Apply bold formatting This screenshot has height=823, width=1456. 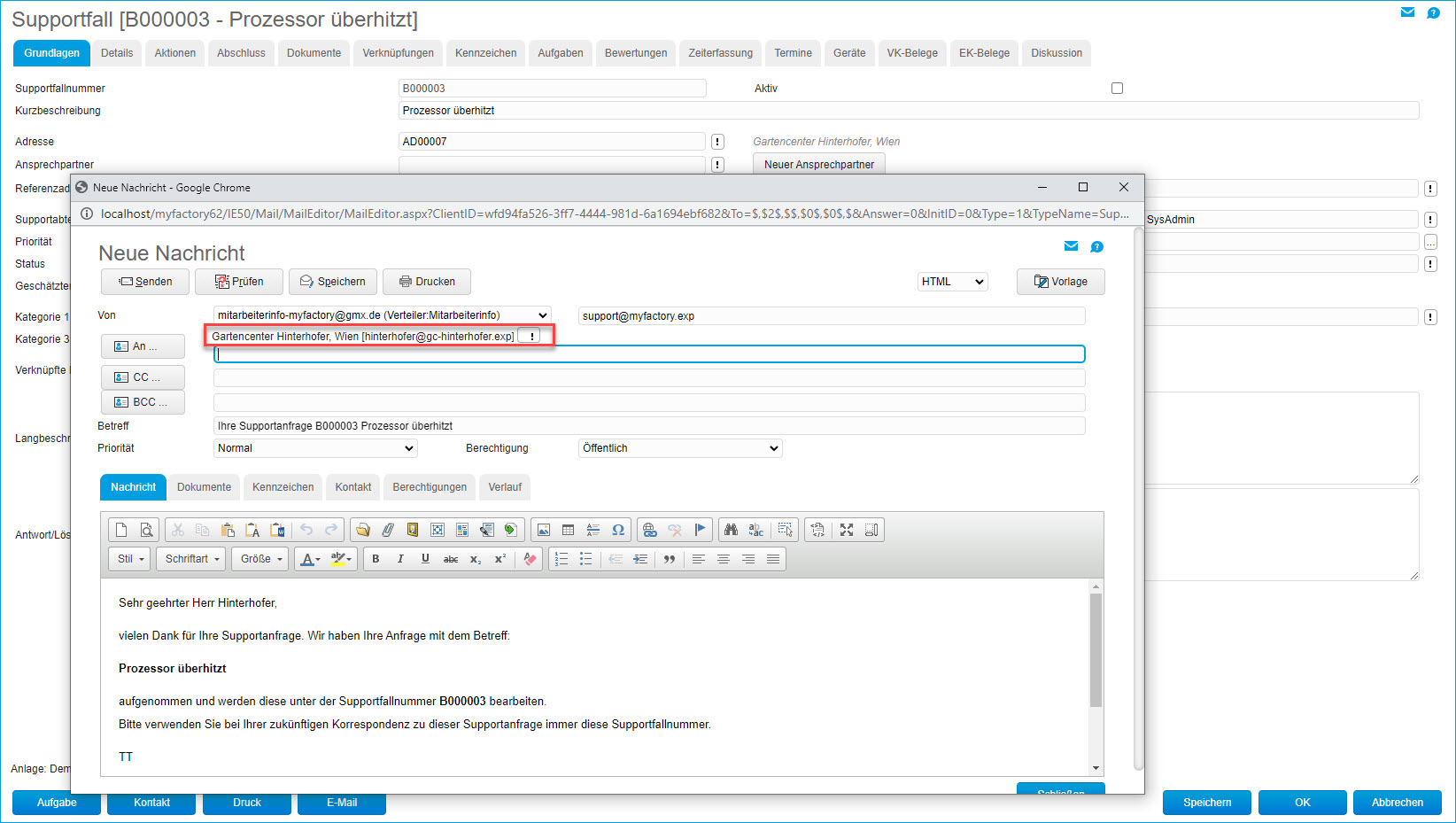tap(376, 559)
